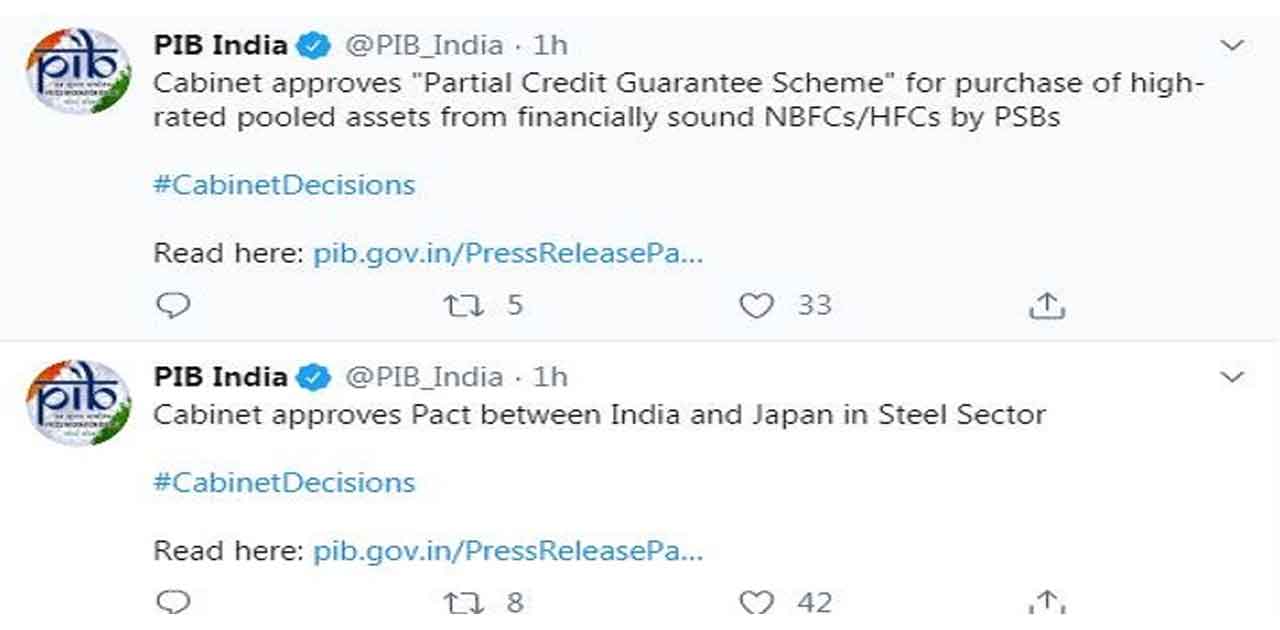Viewport: 1280px width, 630px height.
Task: Share the India-Japan Steel Sector tweet
Action: pyautogui.click(x=1046, y=602)
